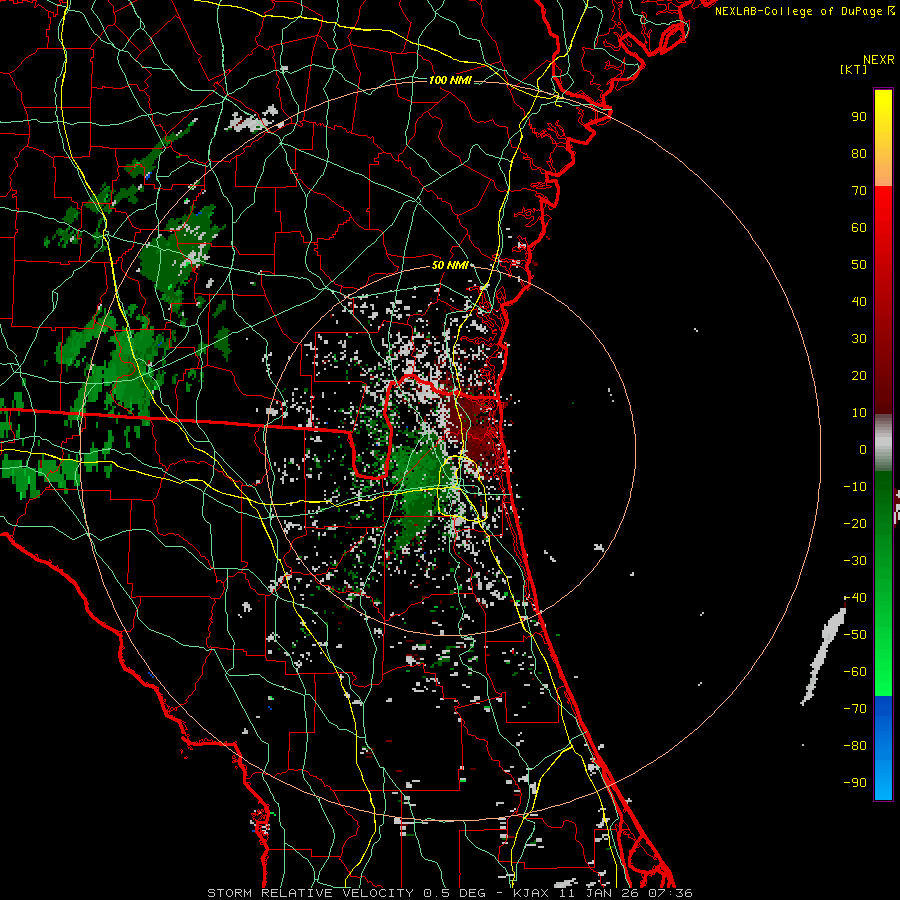Click the 50 value on the velocity scale
900x900 pixels.
(x=859, y=265)
